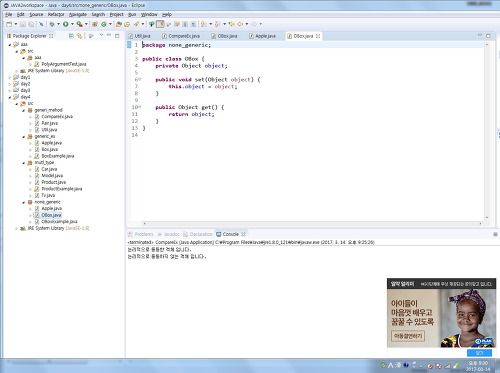The width and height of the screenshot is (500, 373).
Task: Open the Refactor menu
Action: point(56,15)
